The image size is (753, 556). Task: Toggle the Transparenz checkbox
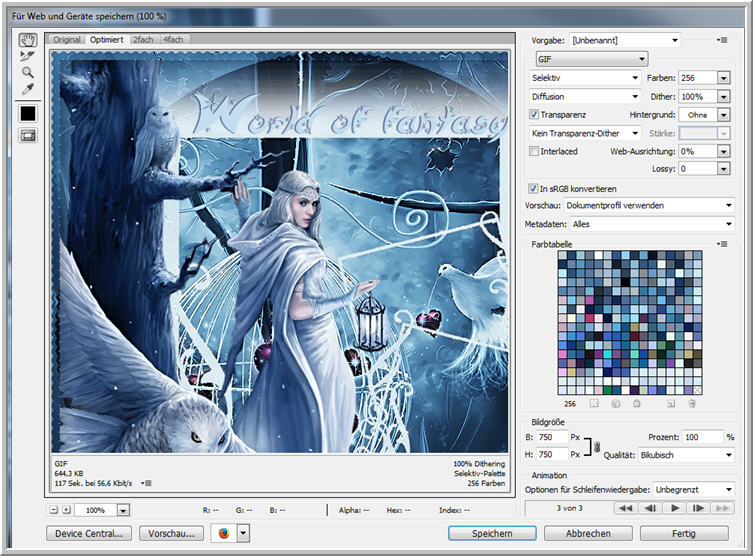tap(534, 114)
